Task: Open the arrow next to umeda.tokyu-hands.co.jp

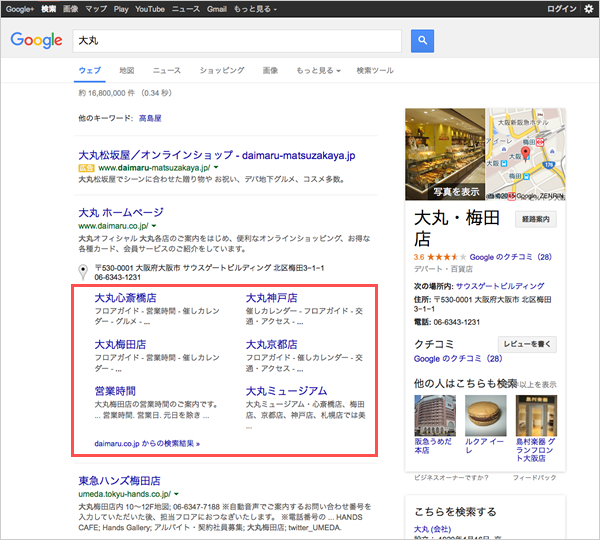Action: pyautogui.click(x=177, y=494)
